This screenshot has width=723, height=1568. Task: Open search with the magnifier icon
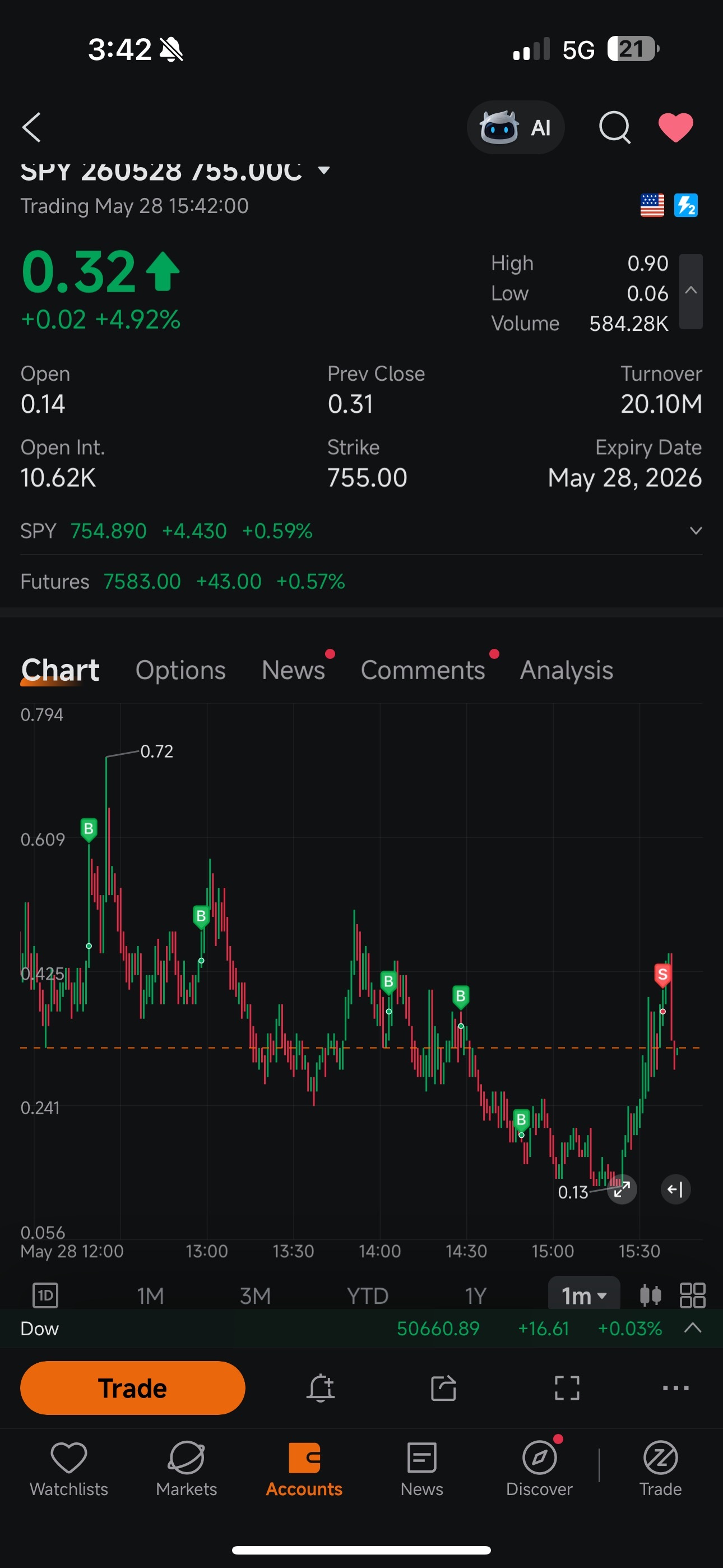tap(615, 127)
